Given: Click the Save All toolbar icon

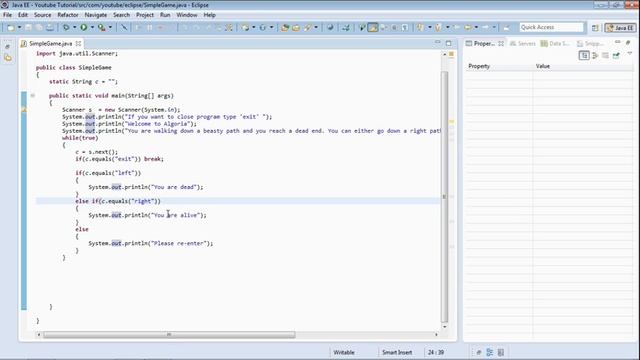Looking at the screenshot, I should coord(39,27).
